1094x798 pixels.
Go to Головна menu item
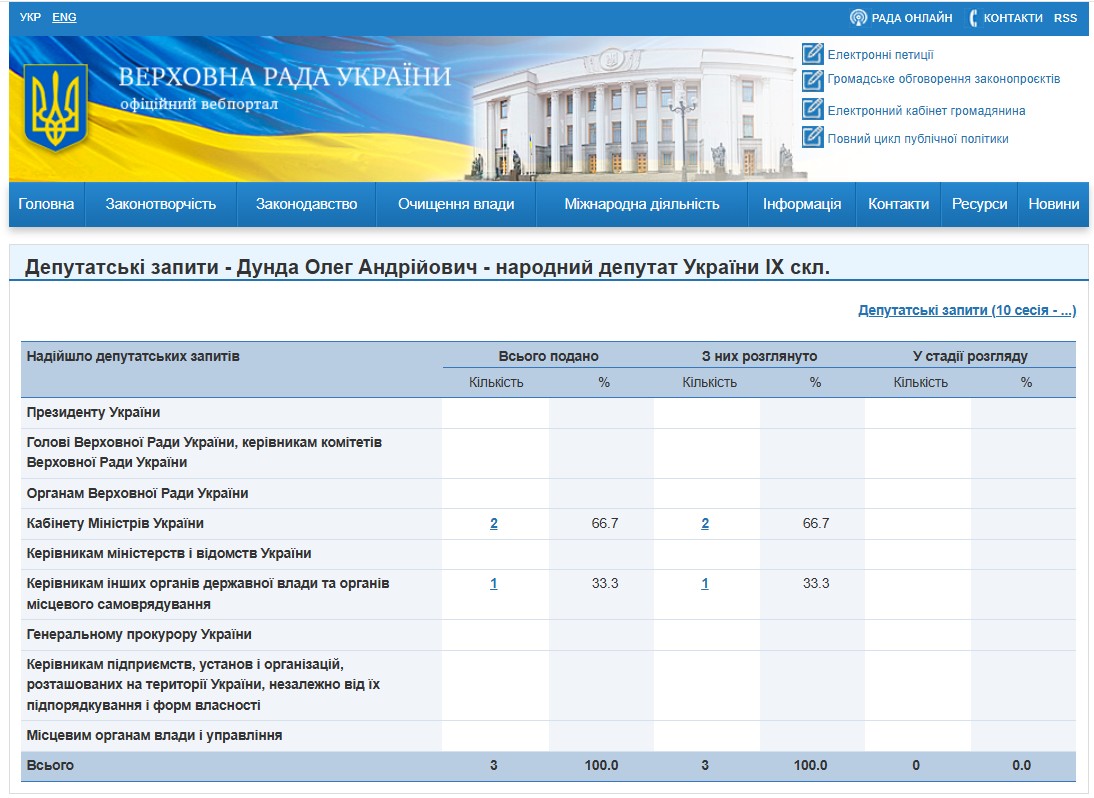coord(46,204)
